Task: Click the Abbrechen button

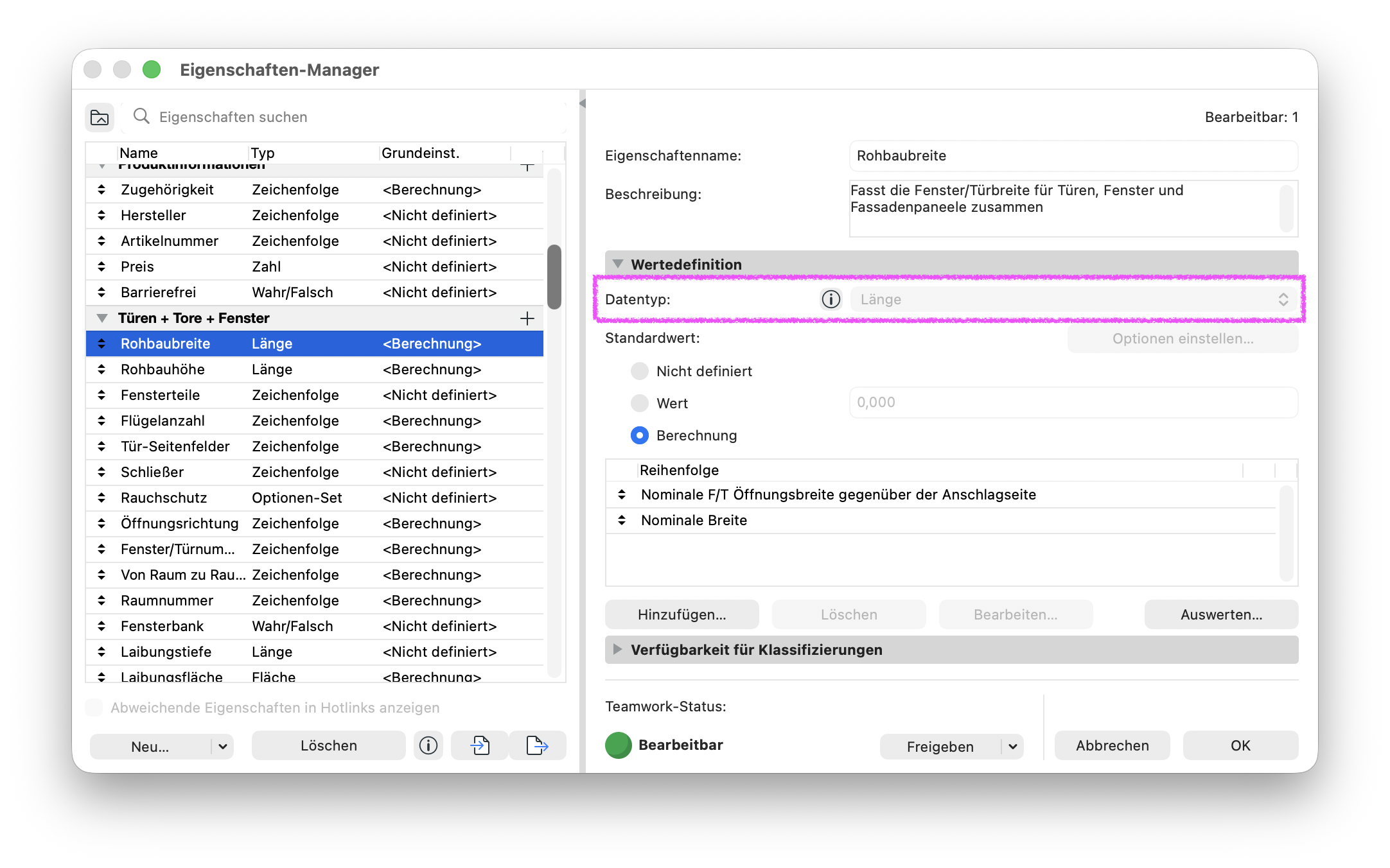Action: pos(1113,745)
